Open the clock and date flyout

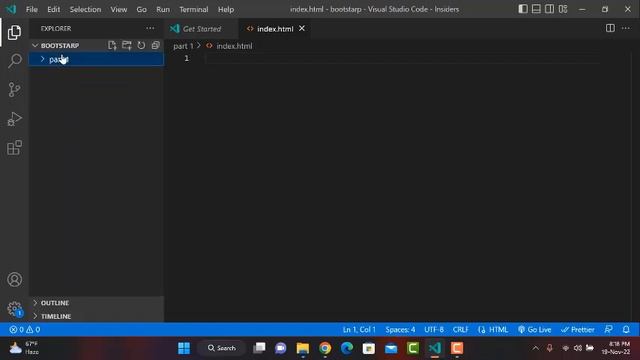616,348
